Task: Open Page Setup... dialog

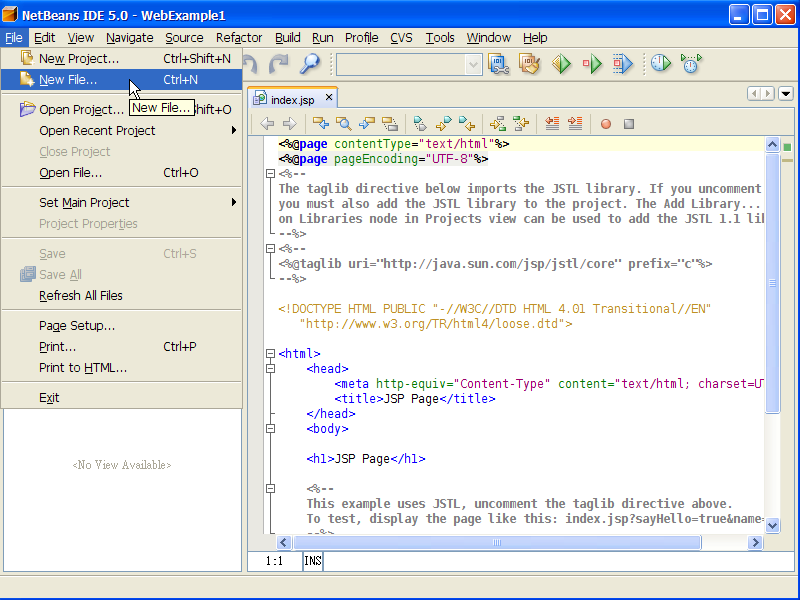Action: click(121, 326)
